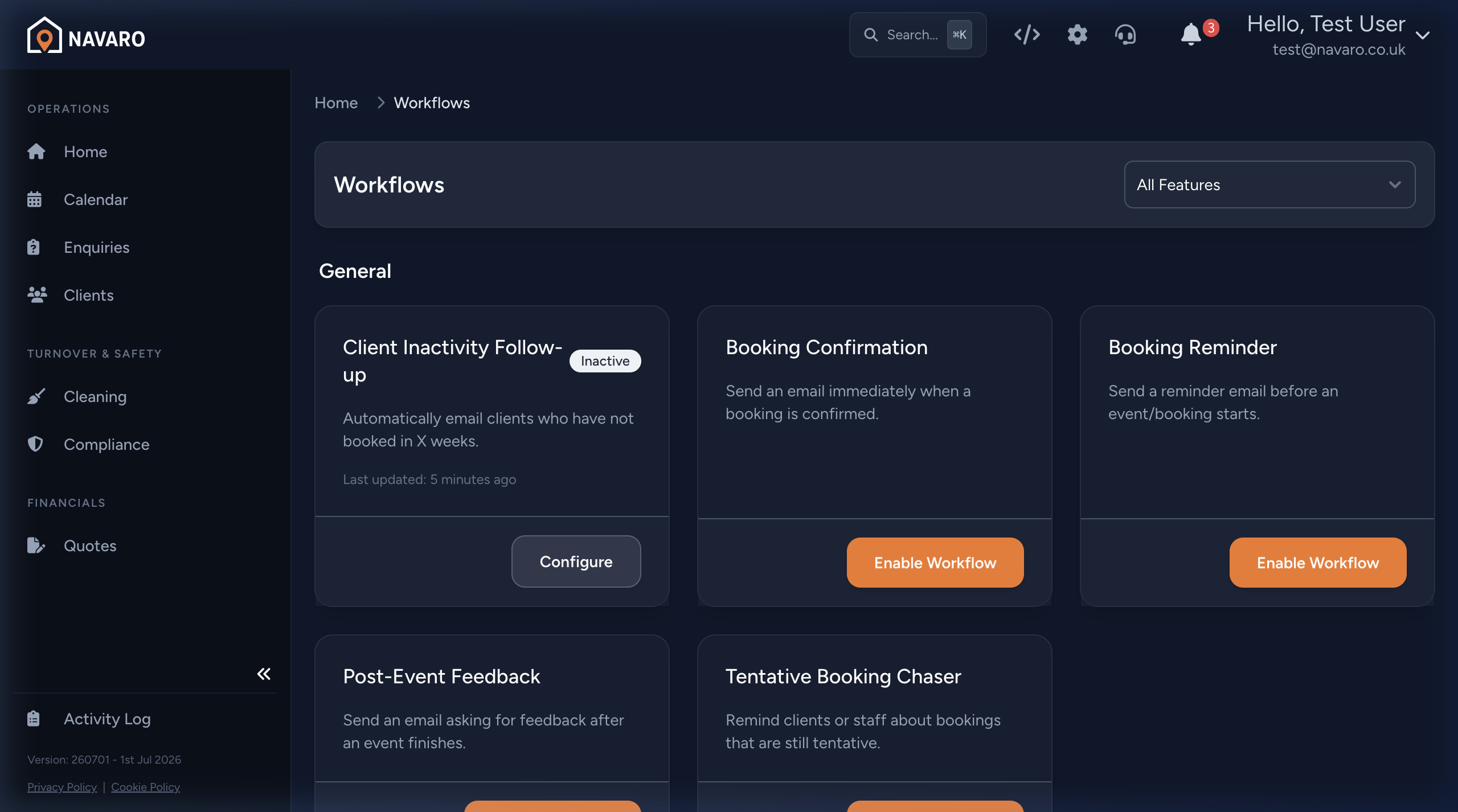
Task: Click the Home sidebar icon
Action: click(36, 151)
